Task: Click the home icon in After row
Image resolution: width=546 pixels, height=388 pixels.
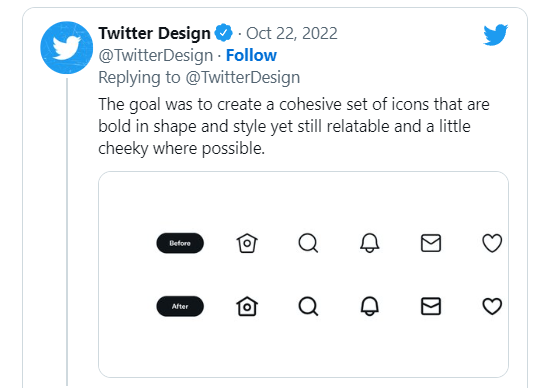Action: click(247, 306)
